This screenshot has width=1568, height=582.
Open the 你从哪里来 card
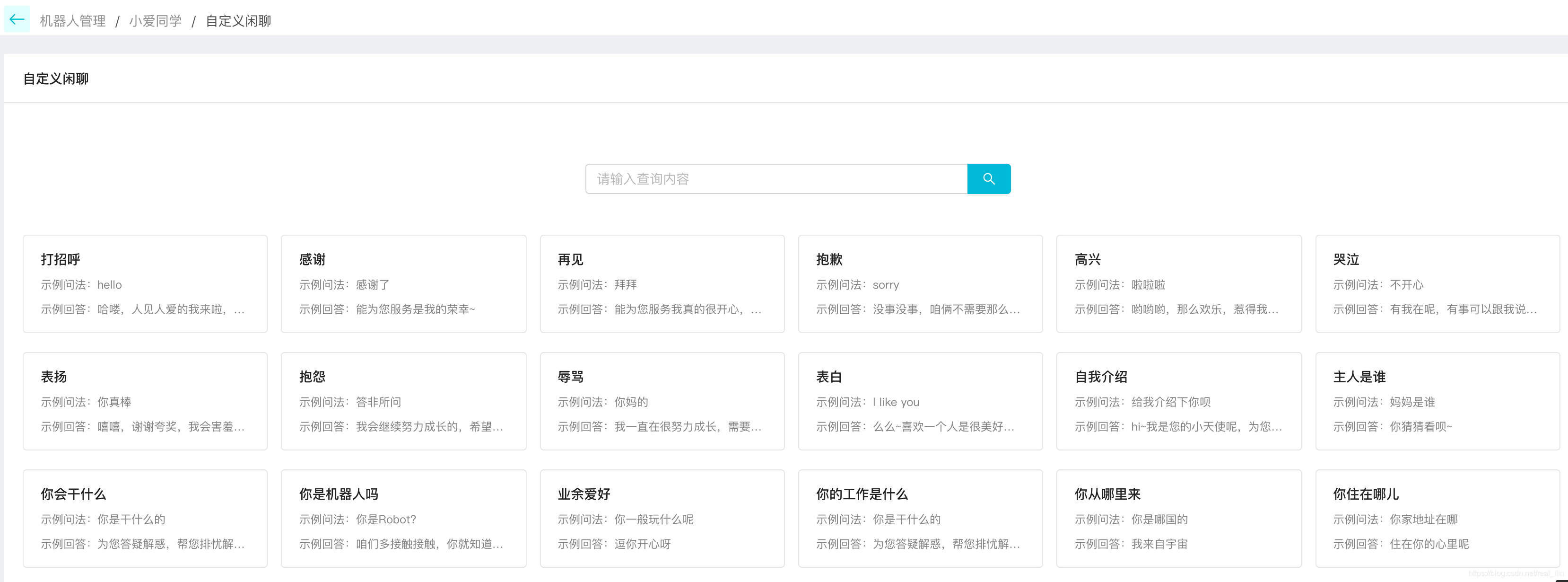[x=1179, y=519]
